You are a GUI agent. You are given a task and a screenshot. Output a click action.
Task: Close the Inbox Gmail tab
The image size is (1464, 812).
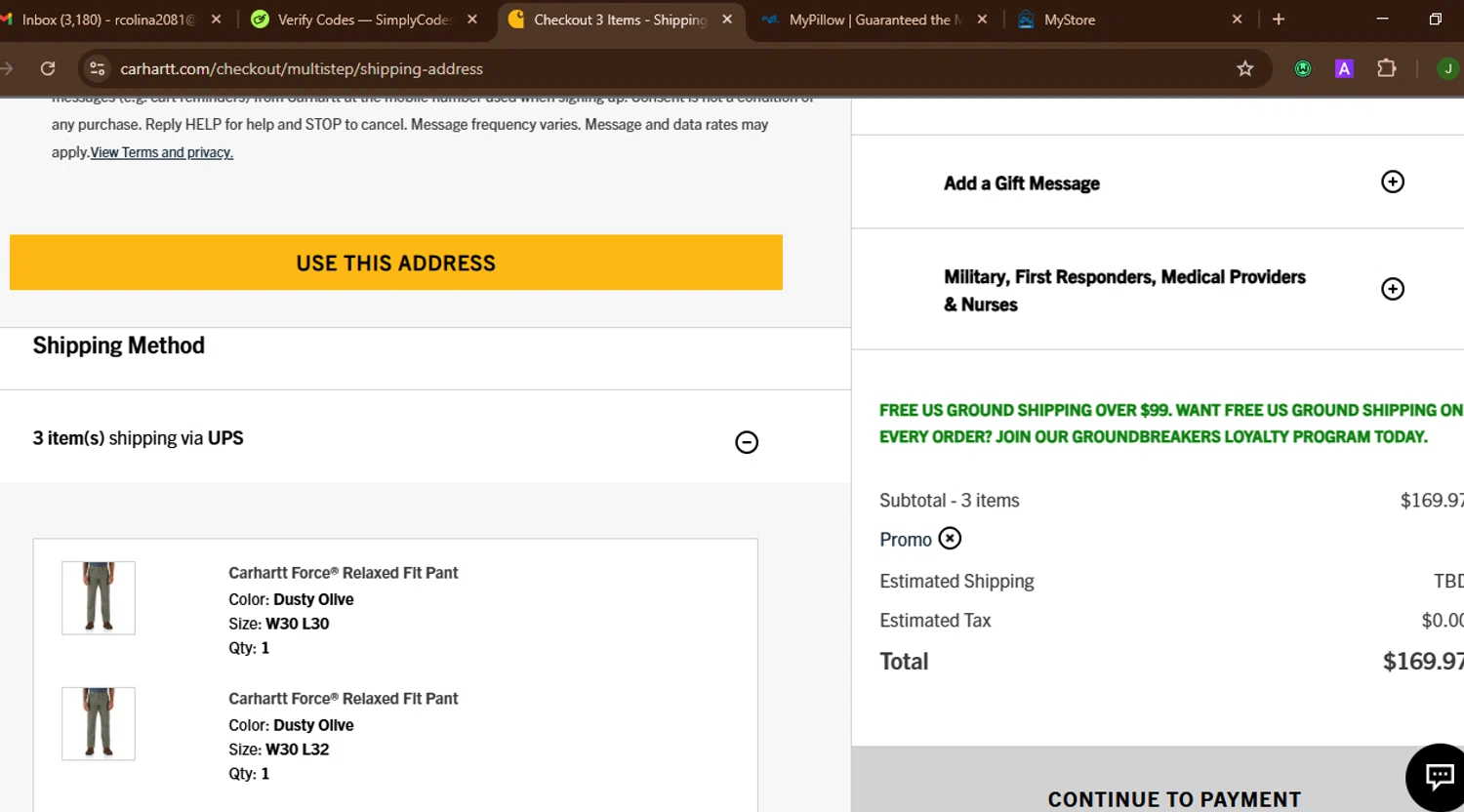pyautogui.click(x=216, y=20)
